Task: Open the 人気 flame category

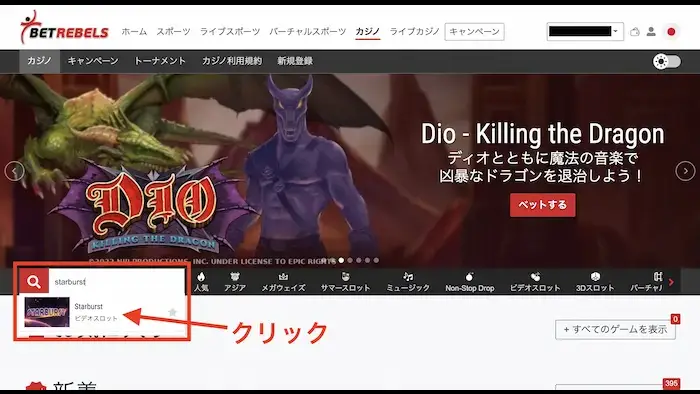Action: point(201,282)
